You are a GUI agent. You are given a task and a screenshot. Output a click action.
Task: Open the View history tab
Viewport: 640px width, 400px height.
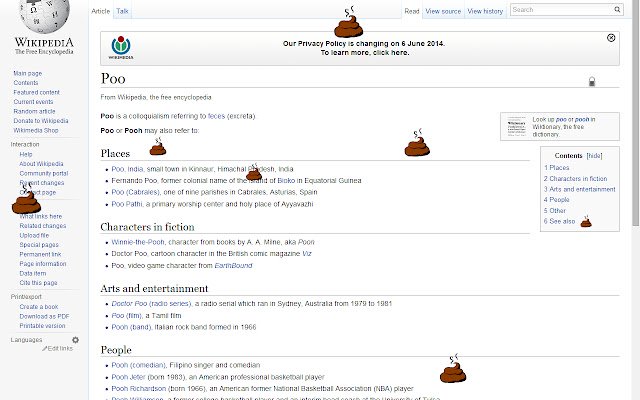(485, 11)
